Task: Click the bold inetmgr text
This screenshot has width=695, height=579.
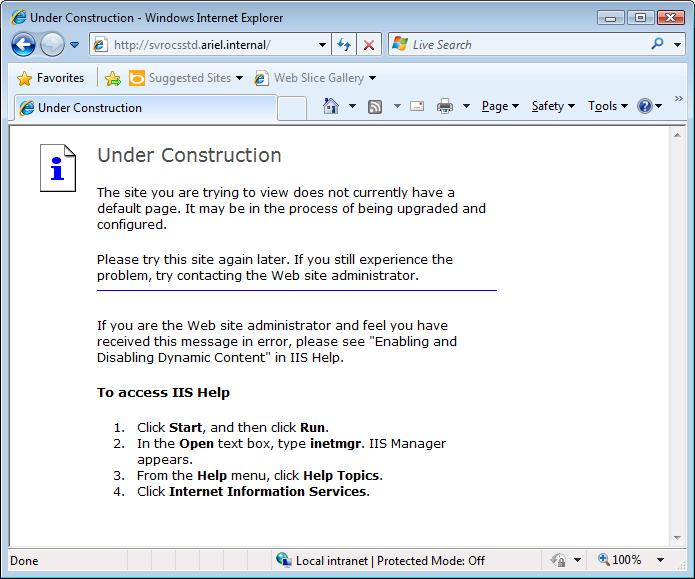Action: point(335,444)
